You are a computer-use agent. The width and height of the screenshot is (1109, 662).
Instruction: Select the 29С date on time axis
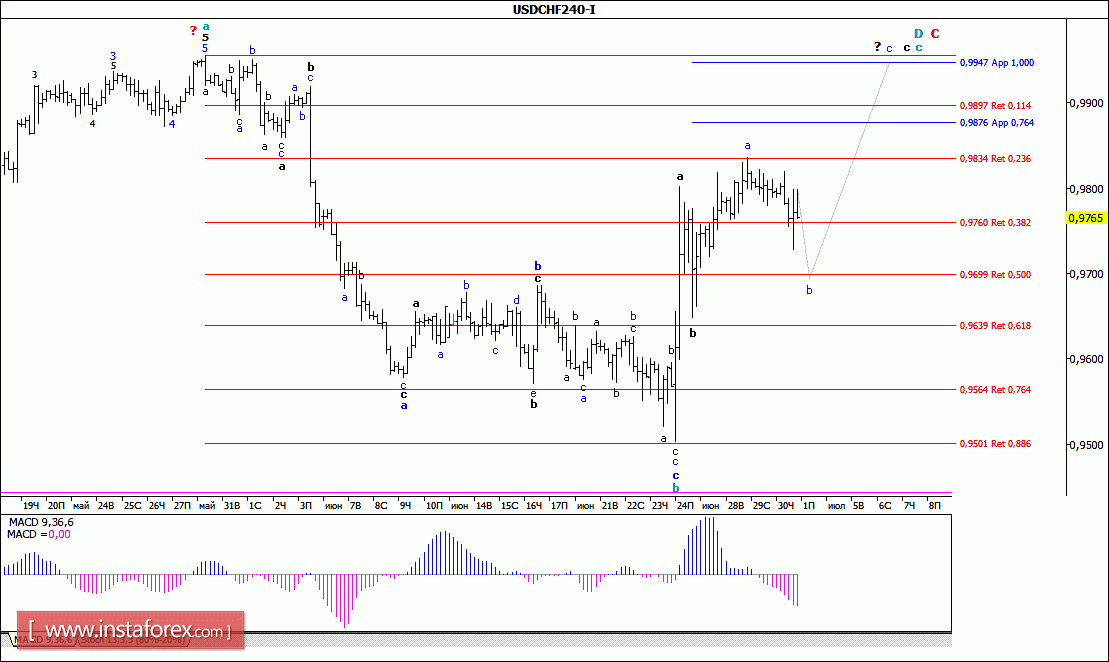click(x=762, y=506)
